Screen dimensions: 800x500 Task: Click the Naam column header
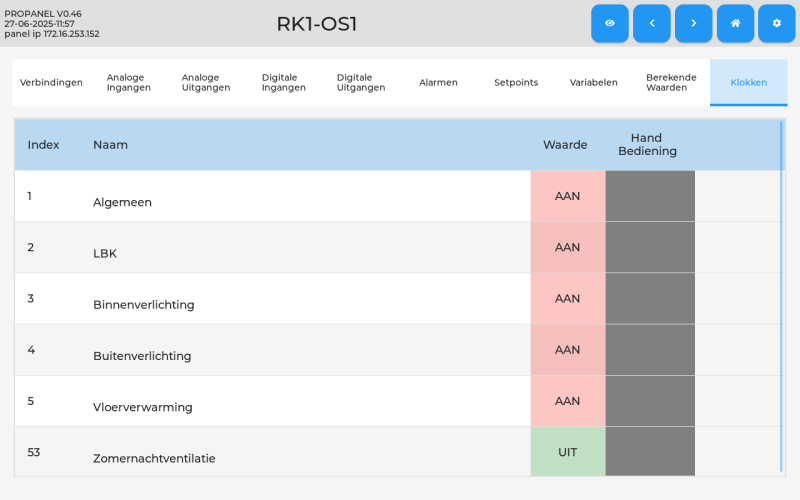click(x=110, y=145)
